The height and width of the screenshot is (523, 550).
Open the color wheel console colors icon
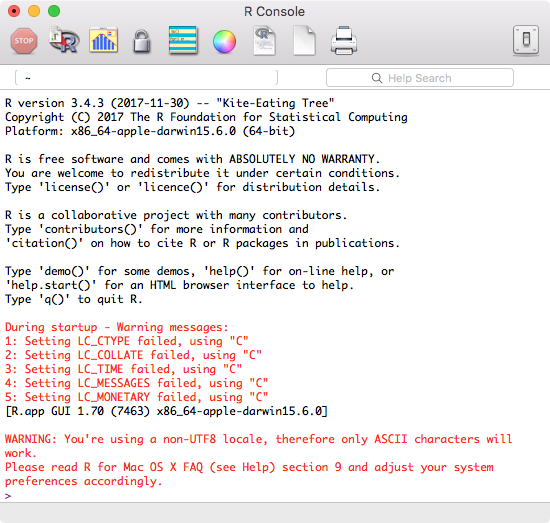[224, 42]
